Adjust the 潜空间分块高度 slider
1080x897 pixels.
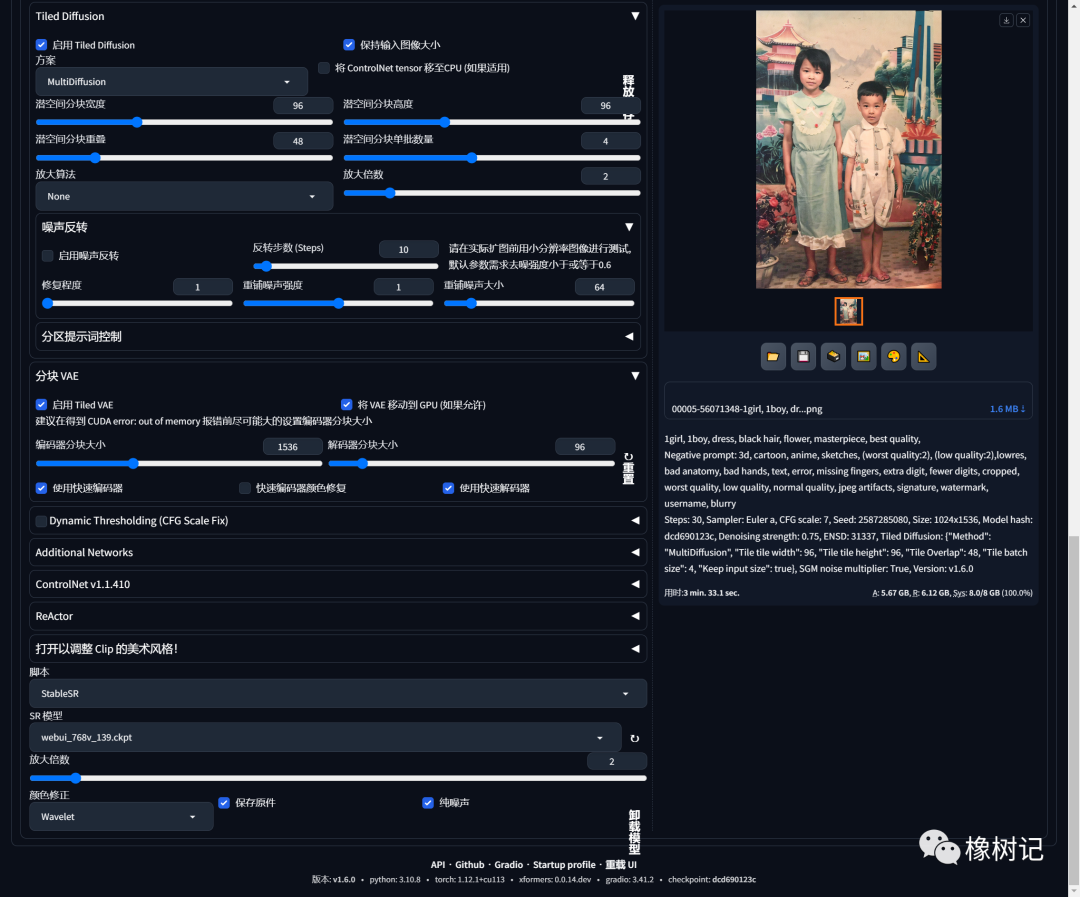click(492, 122)
